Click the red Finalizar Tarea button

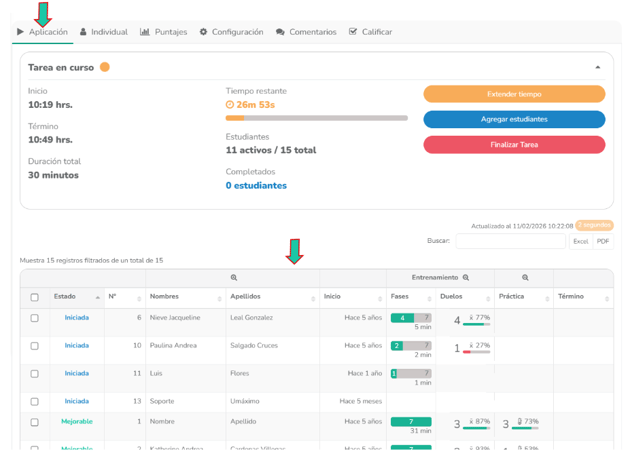coord(514,144)
